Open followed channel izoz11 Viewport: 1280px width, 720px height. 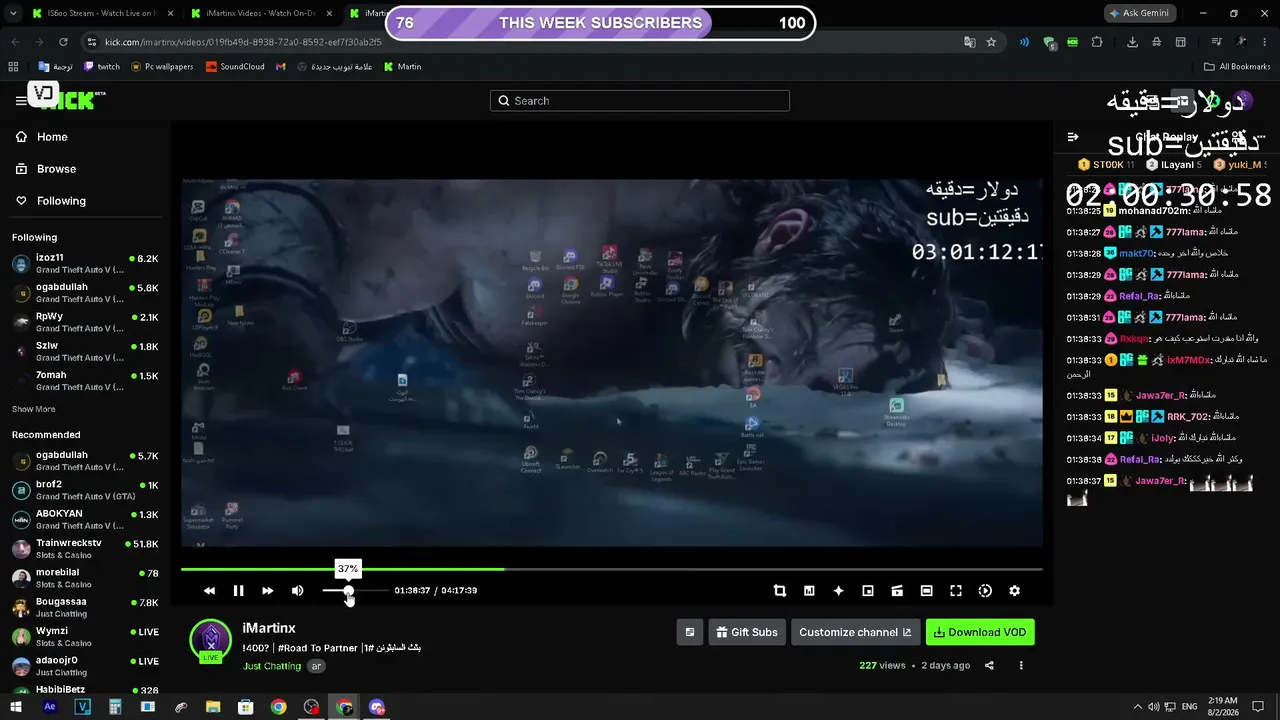coord(85,264)
